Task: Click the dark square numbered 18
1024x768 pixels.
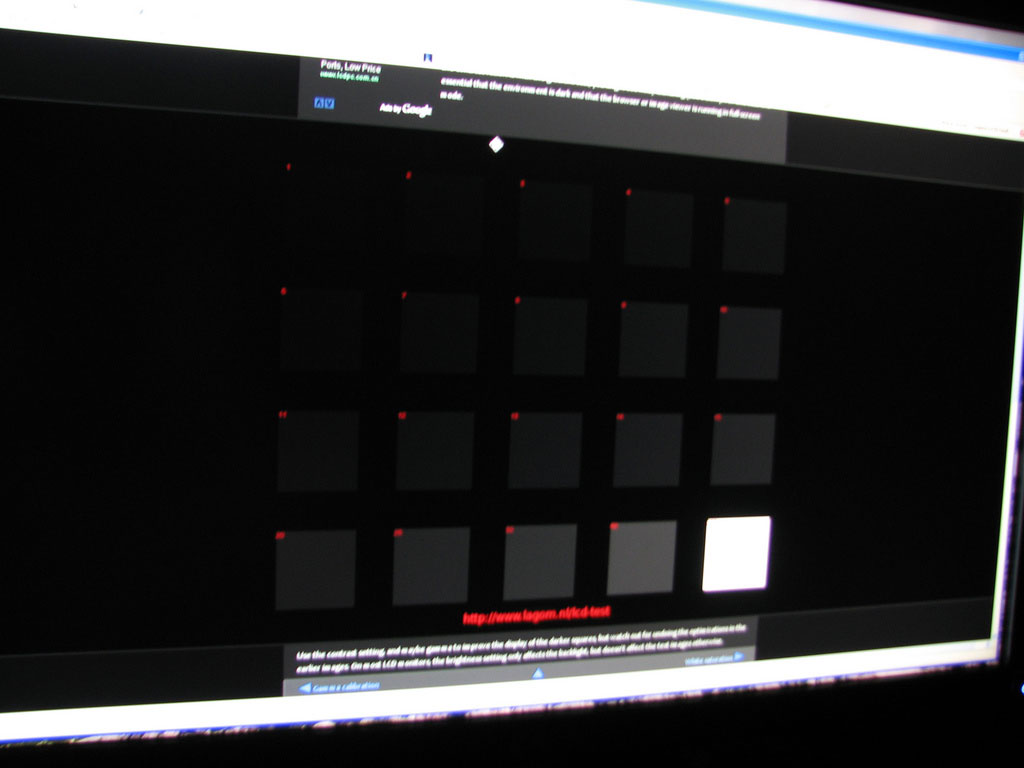Action: click(x=539, y=562)
